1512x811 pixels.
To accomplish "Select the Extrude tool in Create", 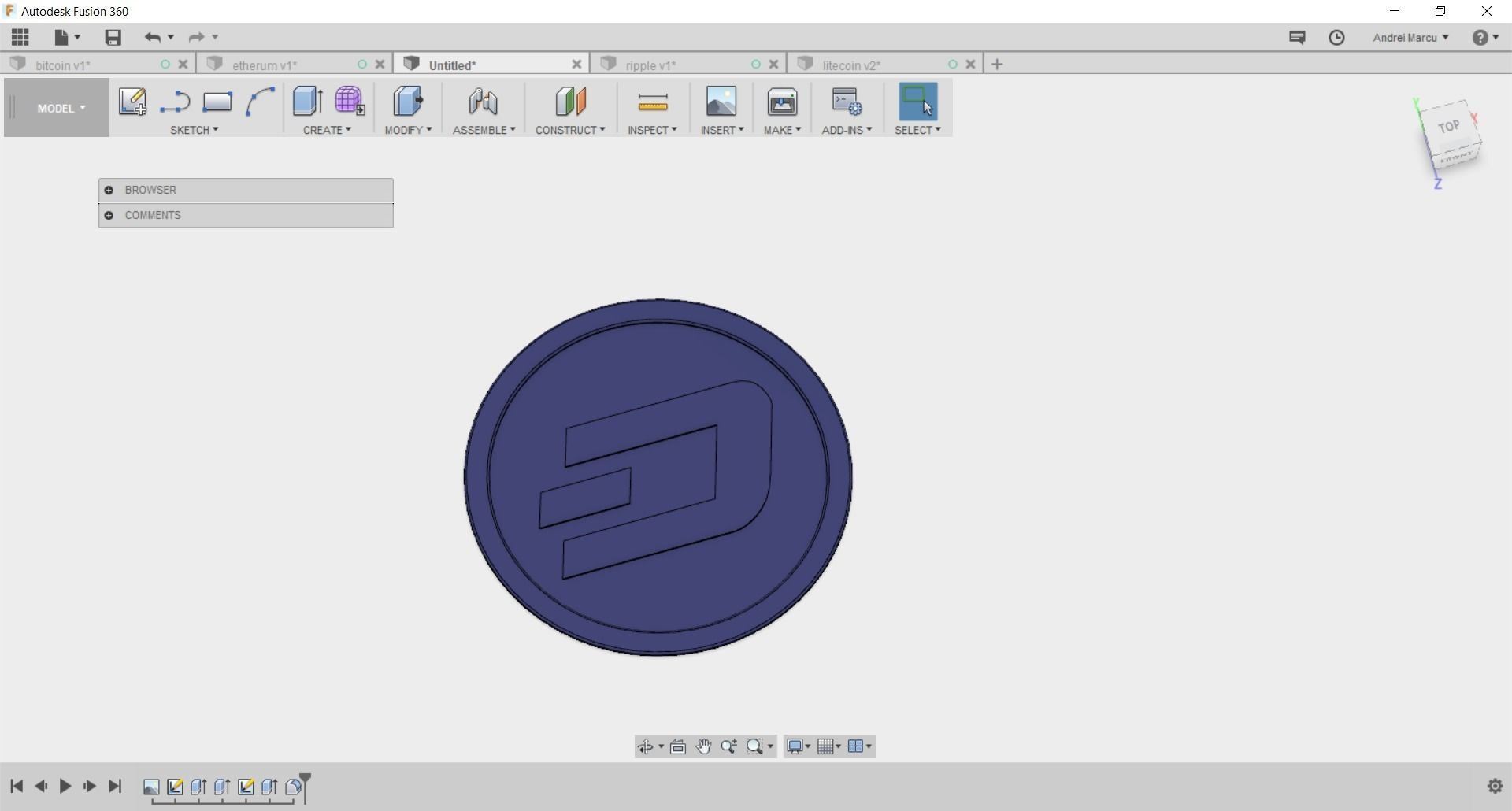I will pos(307,102).
